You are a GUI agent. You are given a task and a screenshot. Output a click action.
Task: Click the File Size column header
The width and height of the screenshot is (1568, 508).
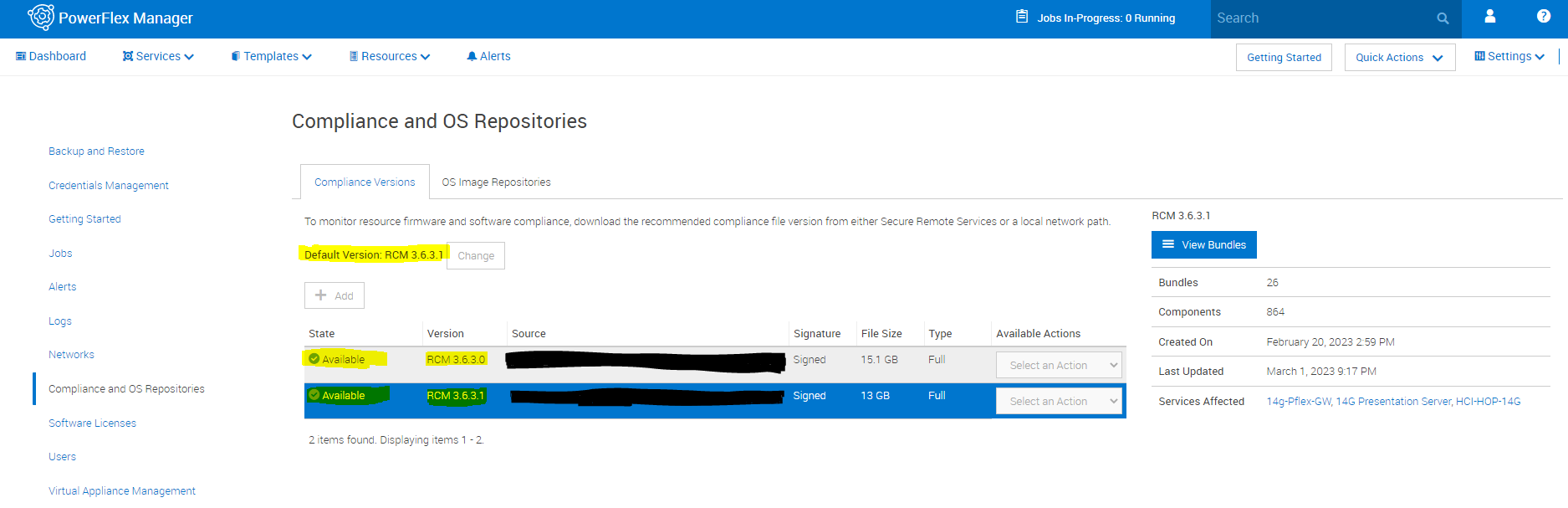881,334
